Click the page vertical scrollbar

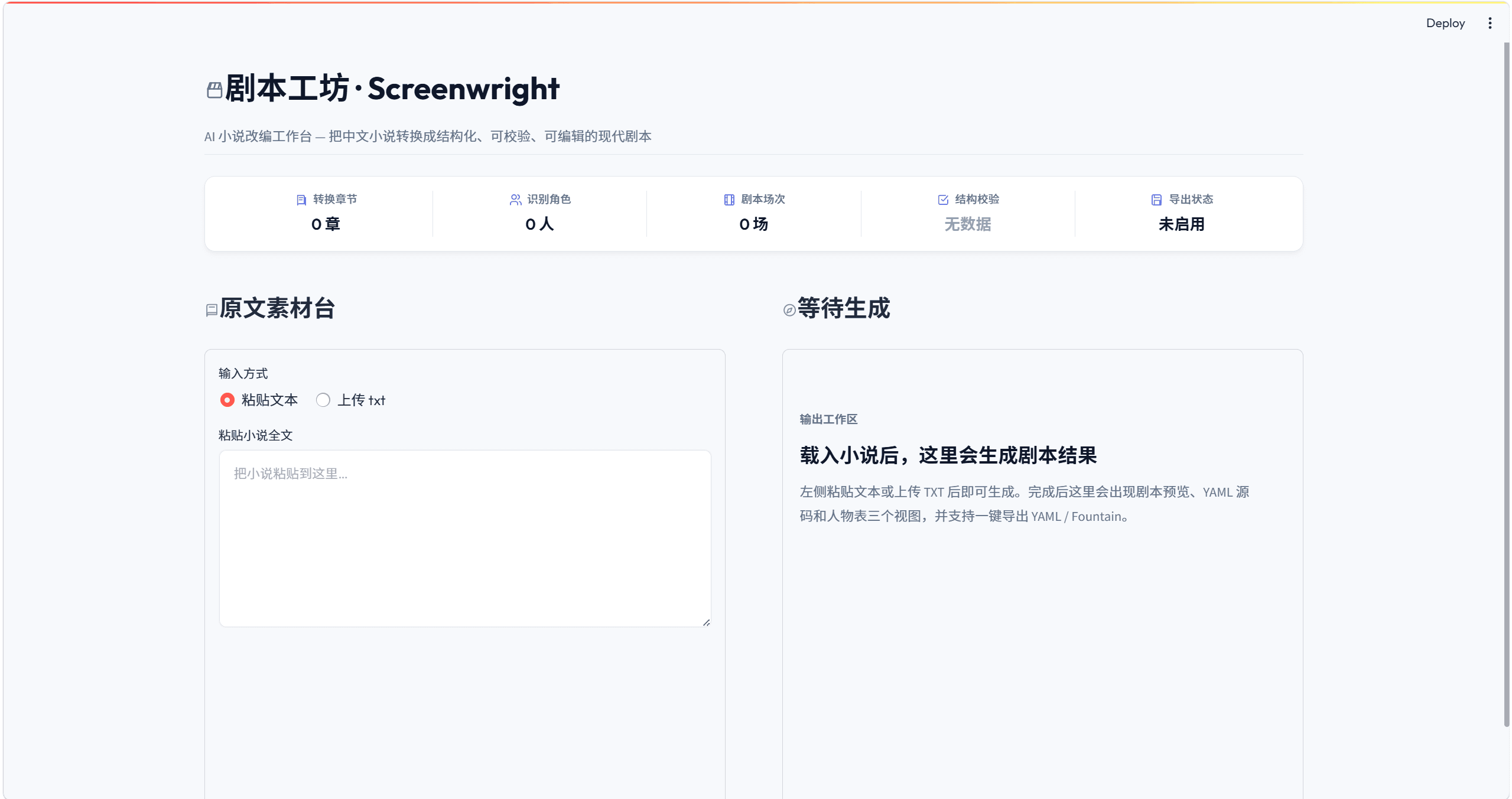coord(1506,384)
